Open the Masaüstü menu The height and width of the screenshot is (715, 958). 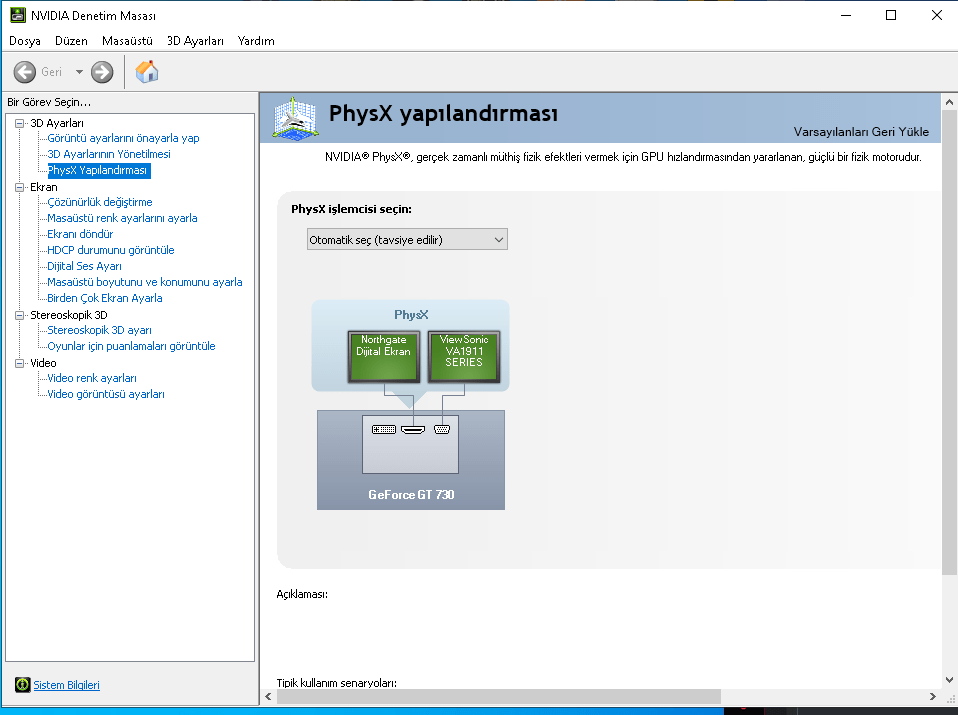127,41
